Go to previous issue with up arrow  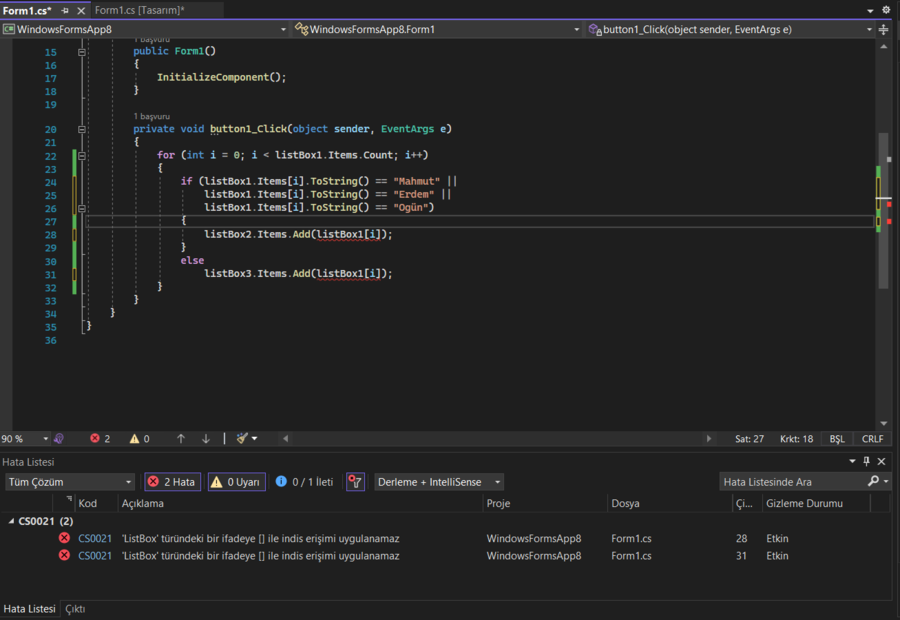(181, 439)
